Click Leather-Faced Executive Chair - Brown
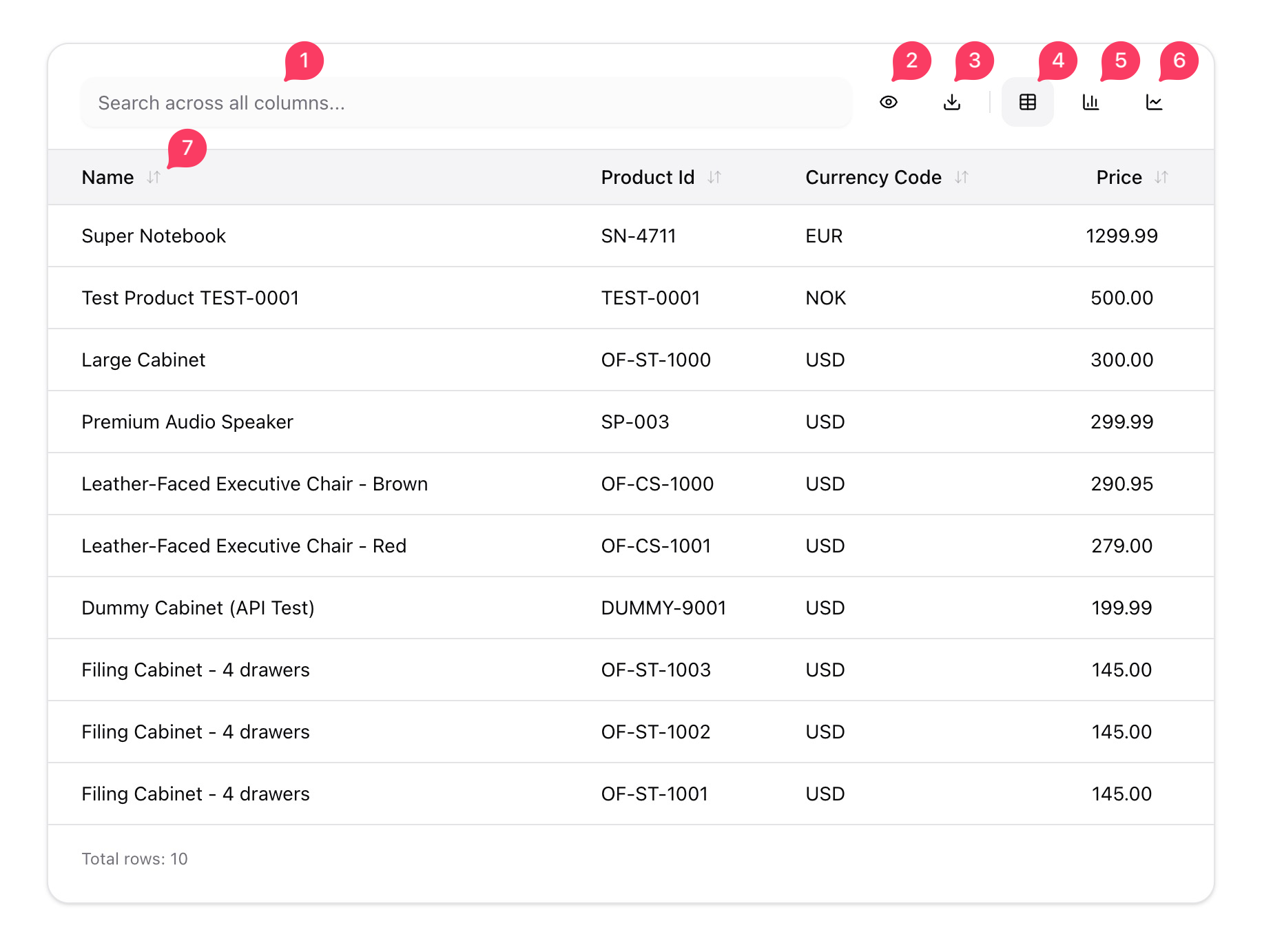 tap(254, 484)
